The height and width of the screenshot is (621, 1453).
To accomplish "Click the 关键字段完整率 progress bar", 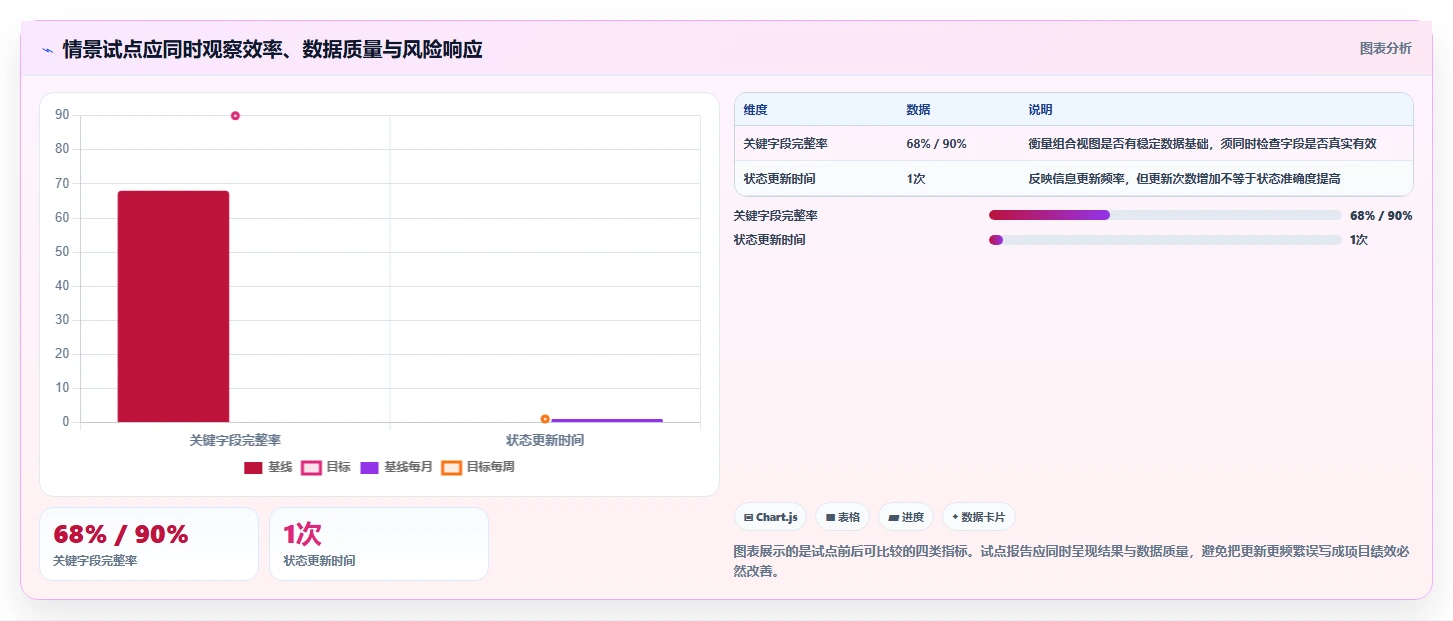I will click(x=1165, y=215).
